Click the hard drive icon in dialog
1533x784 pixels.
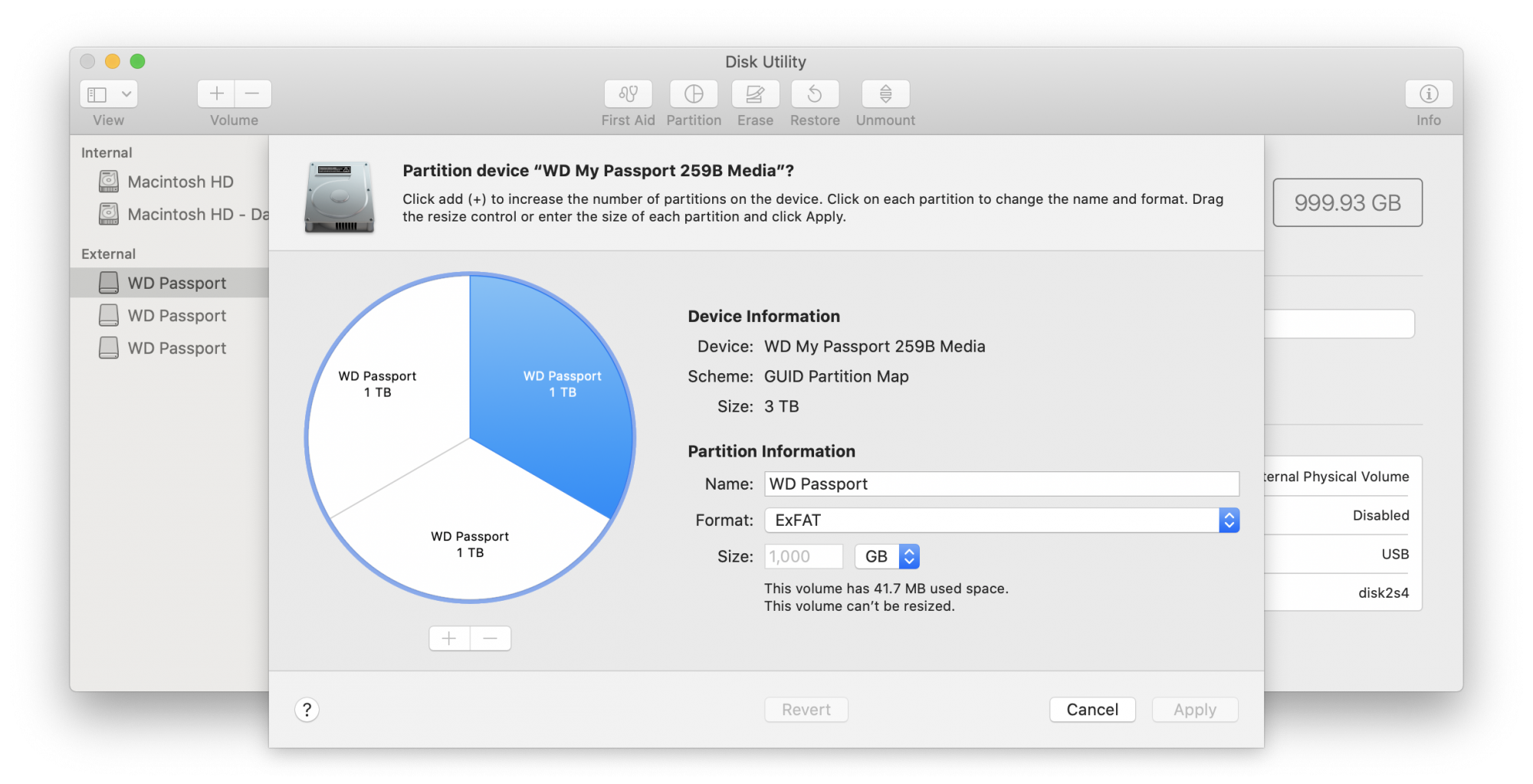[x=340, y=197]
